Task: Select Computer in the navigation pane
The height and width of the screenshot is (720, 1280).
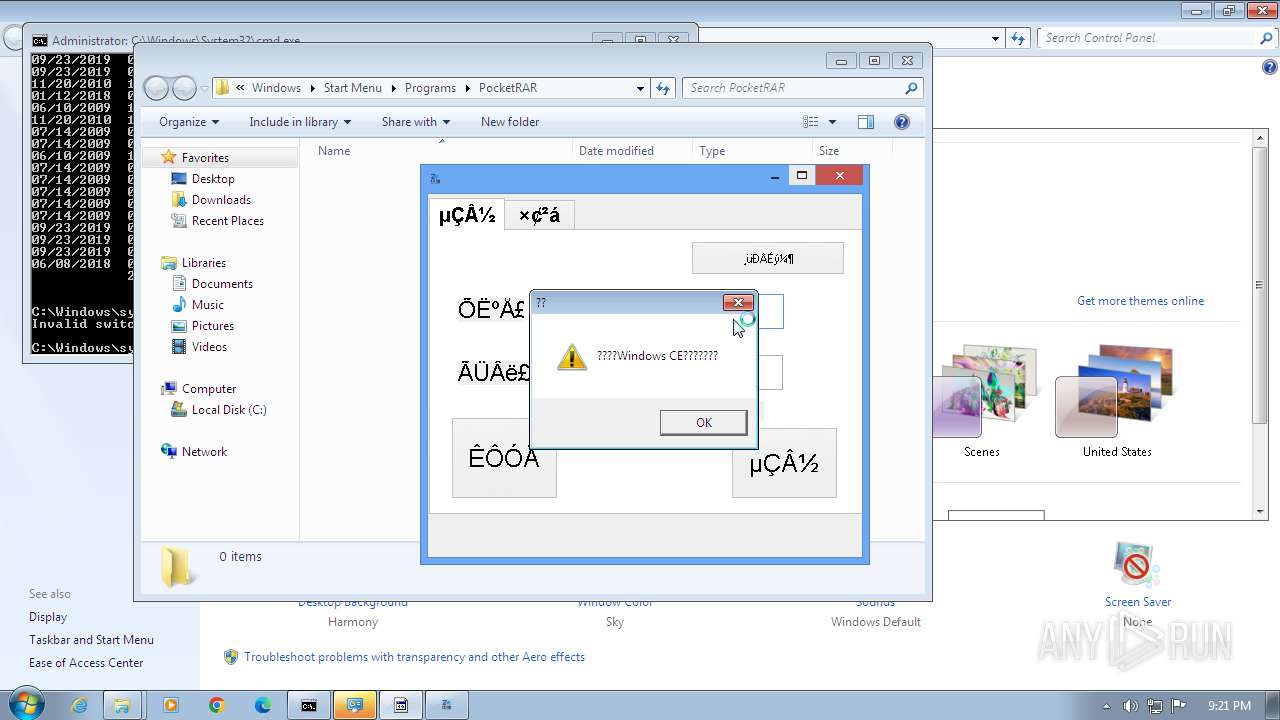Action: click(209, 389)
